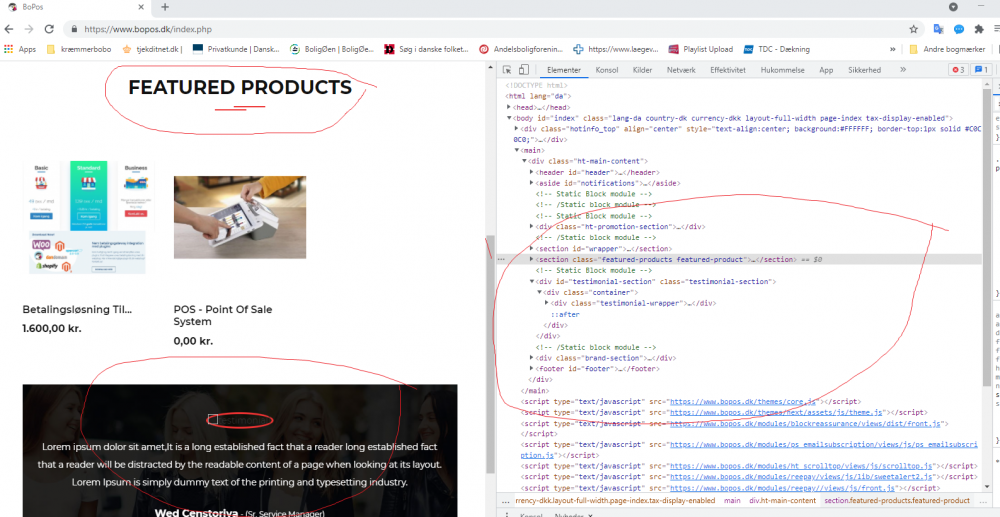Switch to the Kilder tab
The height and width of the screenshot is (517, 1000).
point(642,70)
